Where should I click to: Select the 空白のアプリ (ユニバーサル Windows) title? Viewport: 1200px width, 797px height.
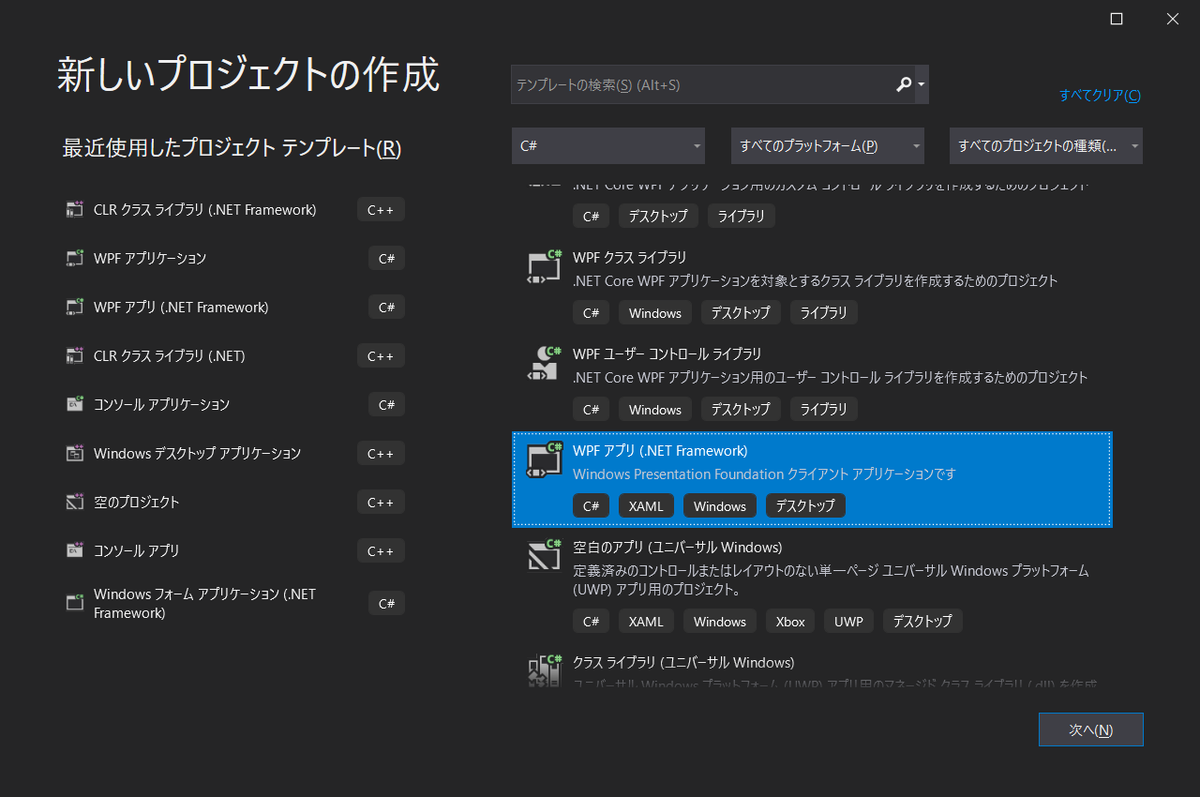[677, 547]
